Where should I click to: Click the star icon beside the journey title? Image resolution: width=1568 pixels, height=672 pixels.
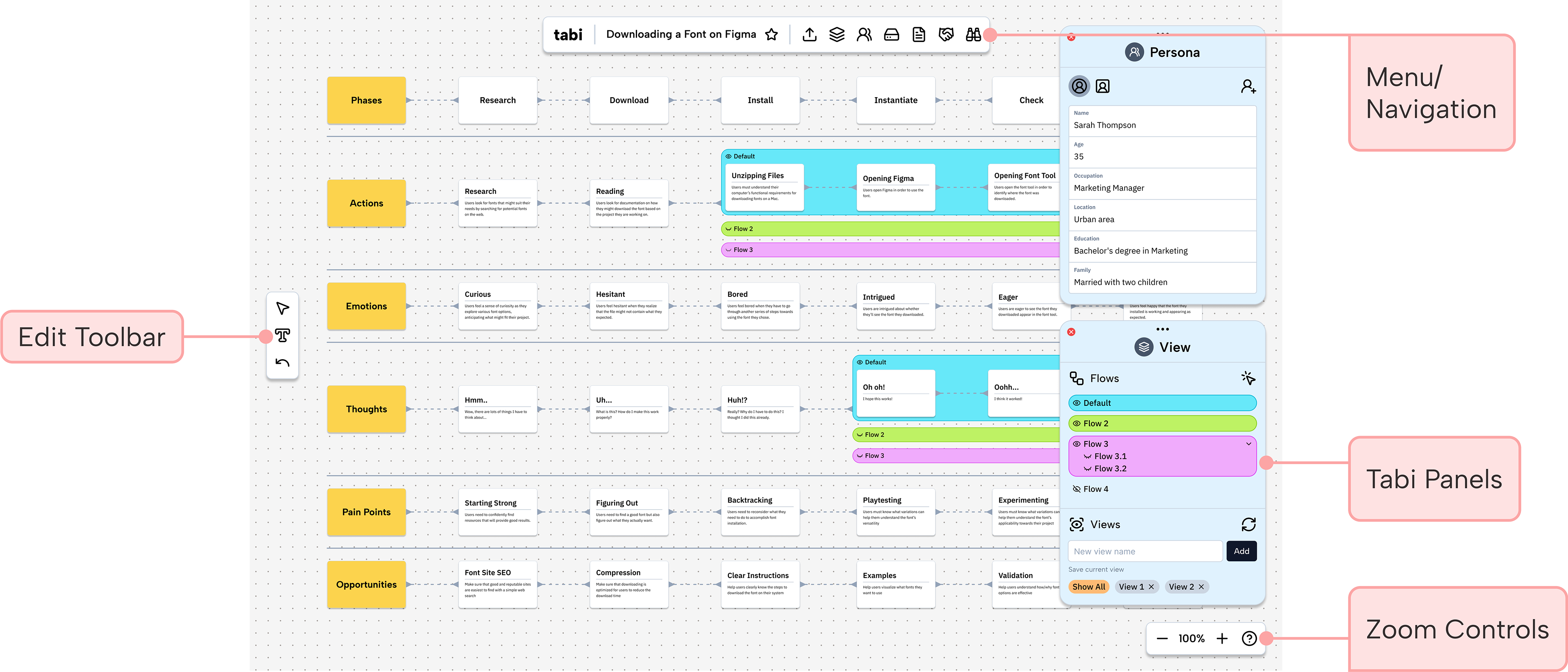pyautogui.click(x=771, y=35)
